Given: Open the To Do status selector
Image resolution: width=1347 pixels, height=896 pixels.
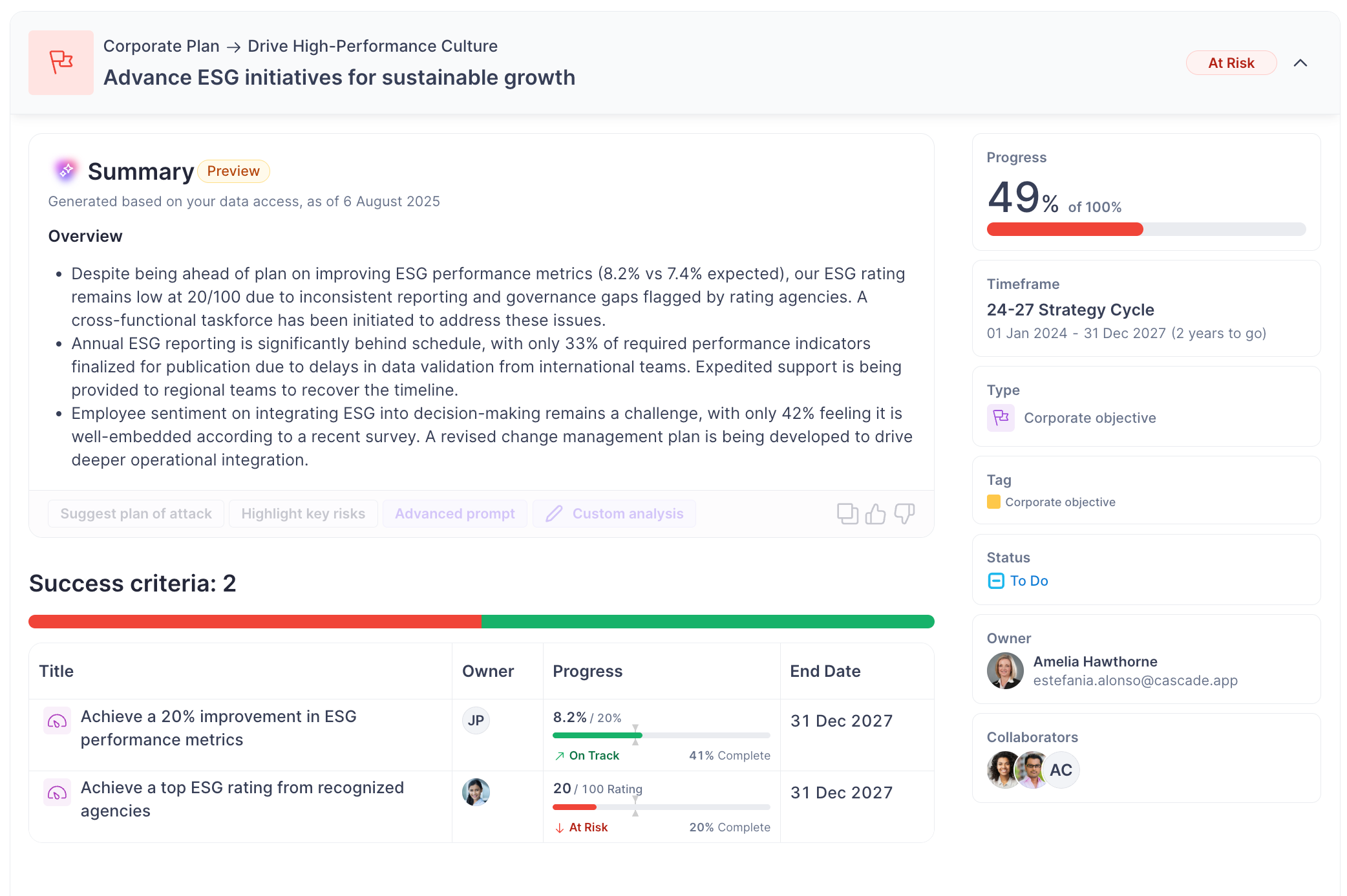Looking at the screenshot, I should 1028,581.
